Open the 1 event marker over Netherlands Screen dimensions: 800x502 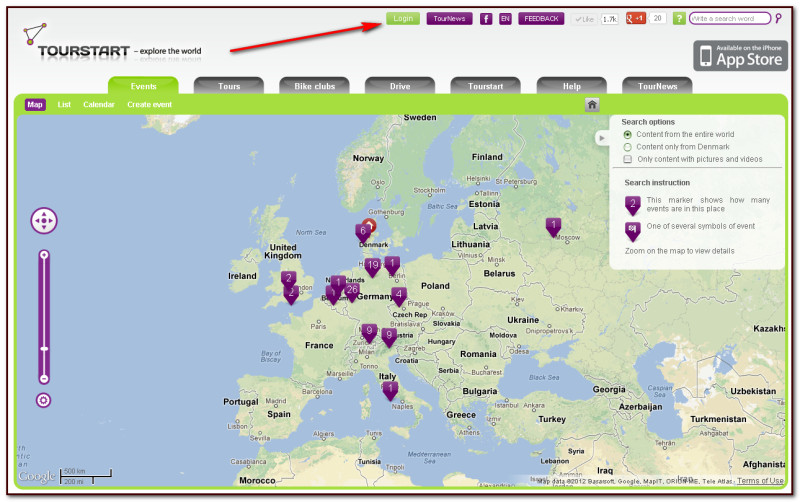click(338, 284)
